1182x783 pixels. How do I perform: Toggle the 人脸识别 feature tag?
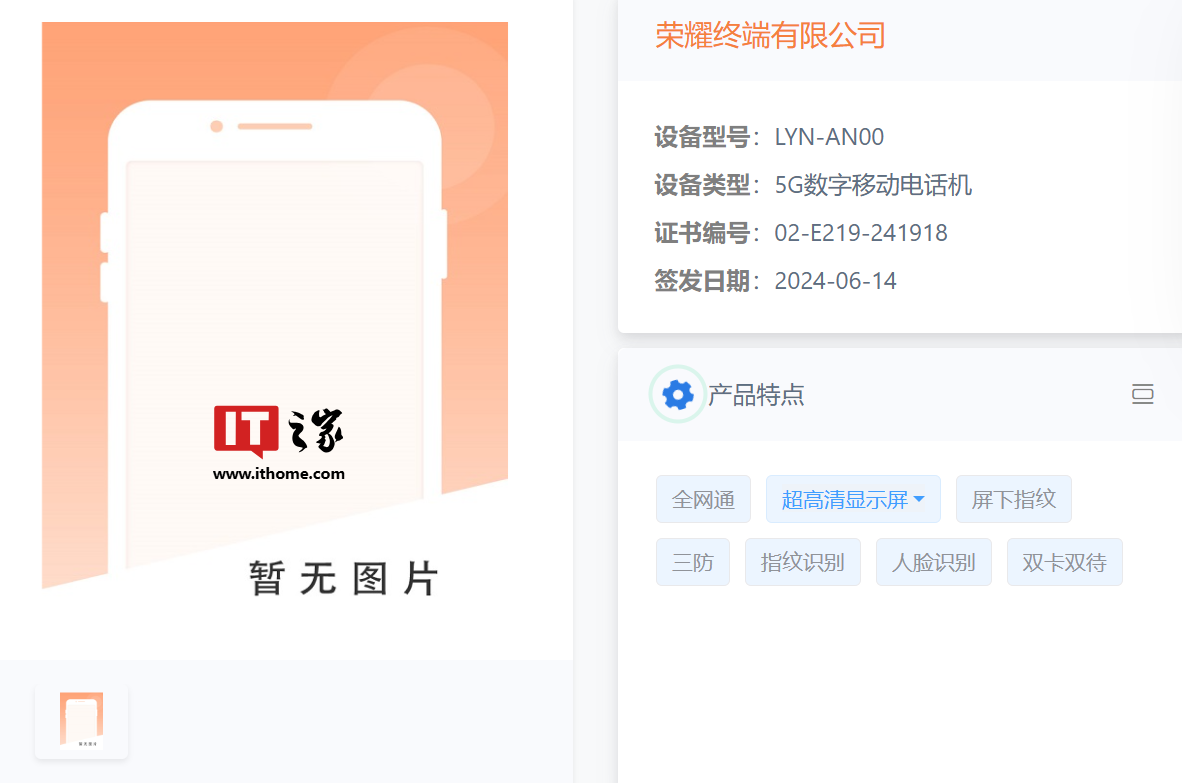pos(933,562)
